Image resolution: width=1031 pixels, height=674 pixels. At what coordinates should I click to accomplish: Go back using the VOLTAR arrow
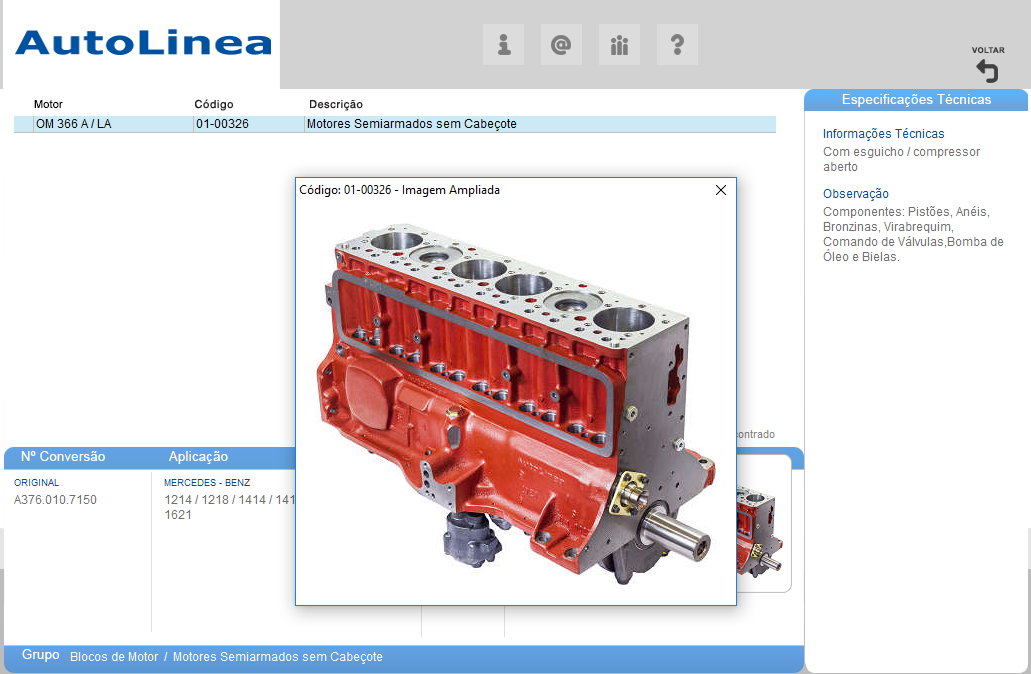(x=987, y=70)
